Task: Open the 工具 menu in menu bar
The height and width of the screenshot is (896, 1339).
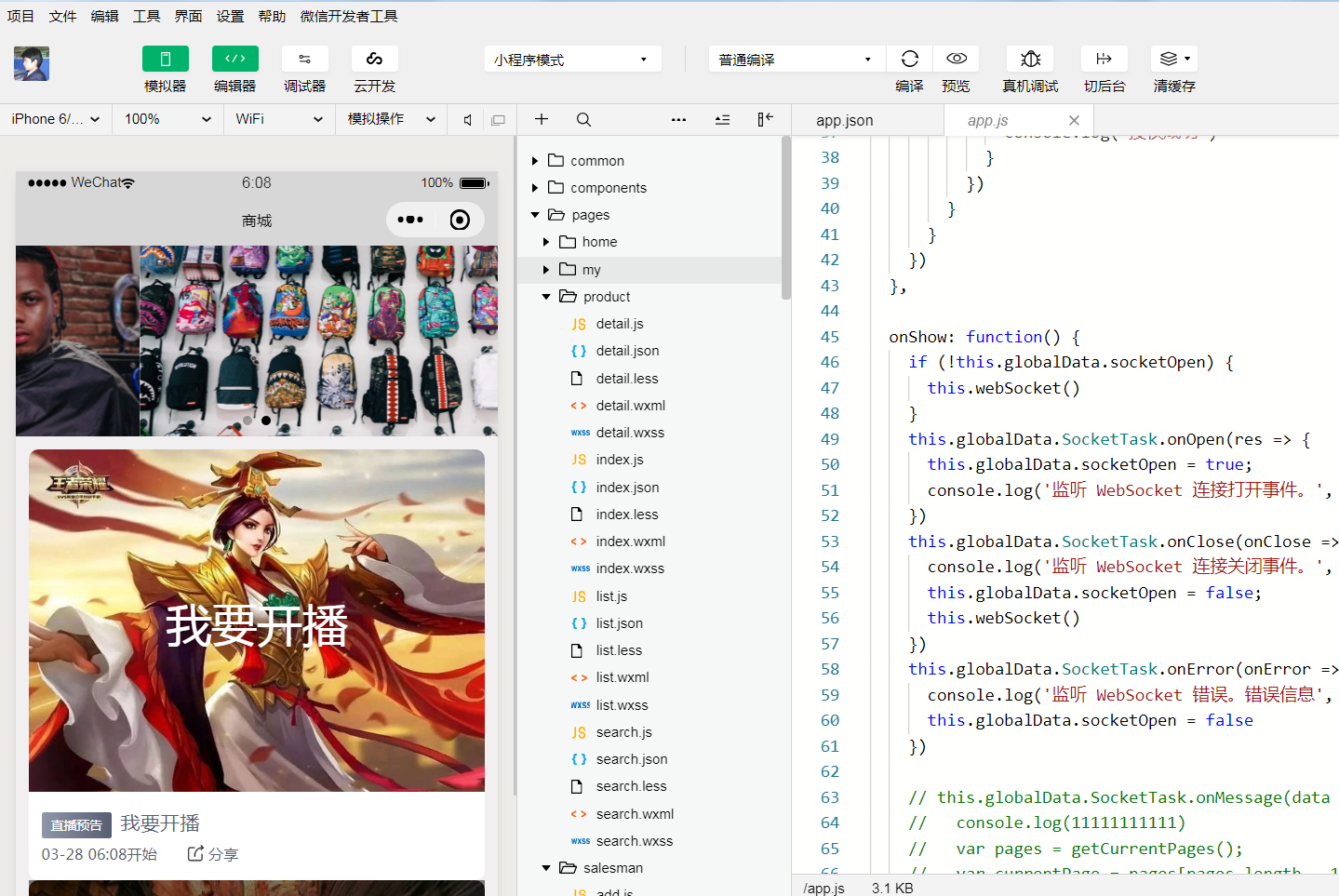Action: [146, 16]
